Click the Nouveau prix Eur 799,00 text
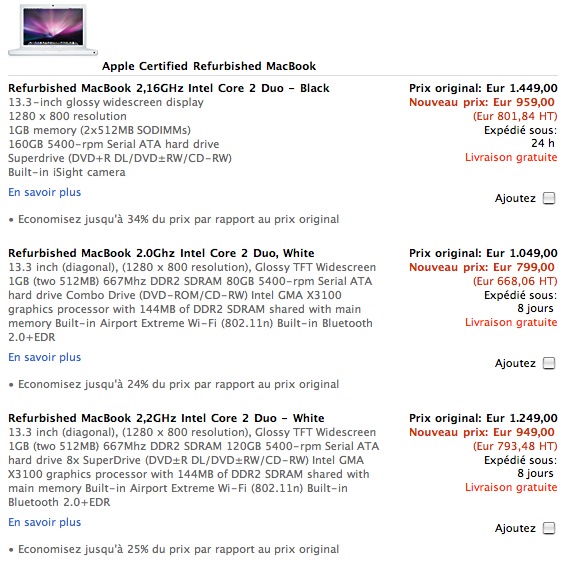The width and height of the screenshot is (568, 566). pos(482,267)
